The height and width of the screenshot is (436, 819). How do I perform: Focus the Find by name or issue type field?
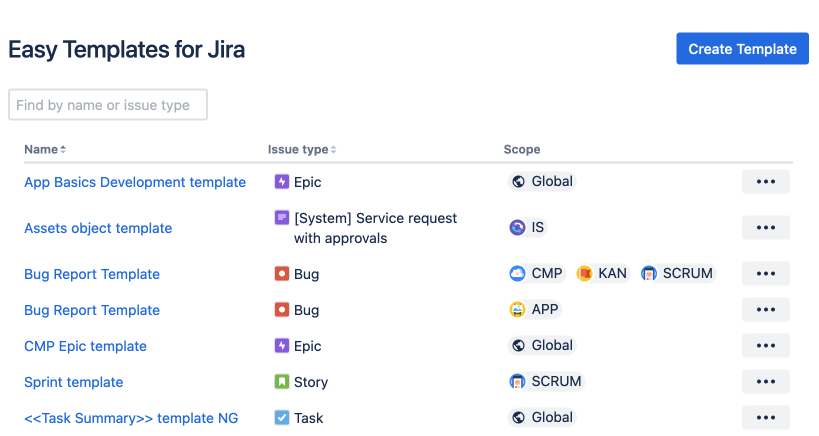point(108,105)
